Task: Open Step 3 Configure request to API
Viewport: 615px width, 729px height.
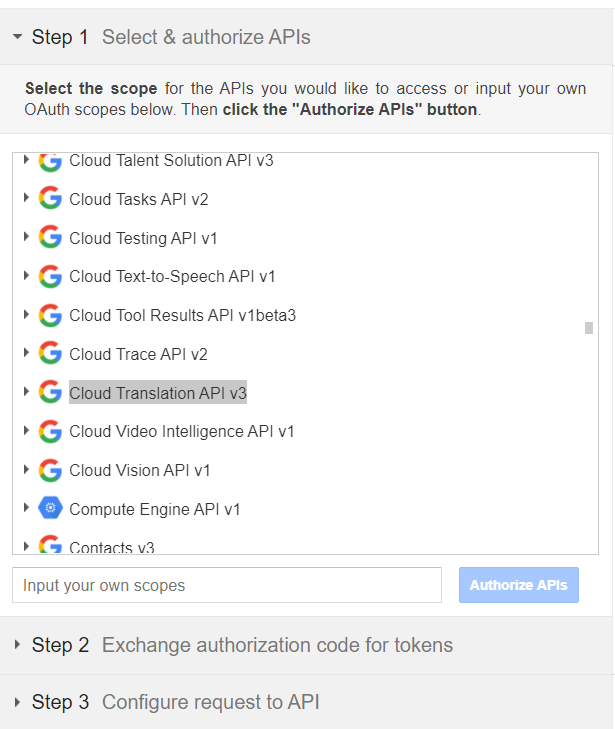Action: (175, 702)
